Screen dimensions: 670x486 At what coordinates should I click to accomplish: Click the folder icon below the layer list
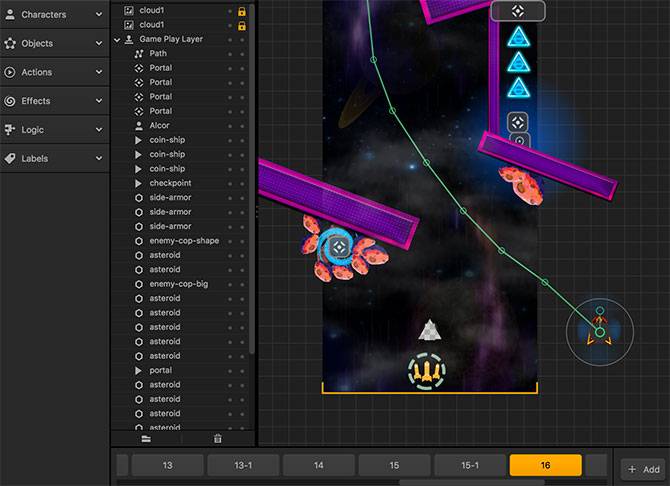click(146, 438)
